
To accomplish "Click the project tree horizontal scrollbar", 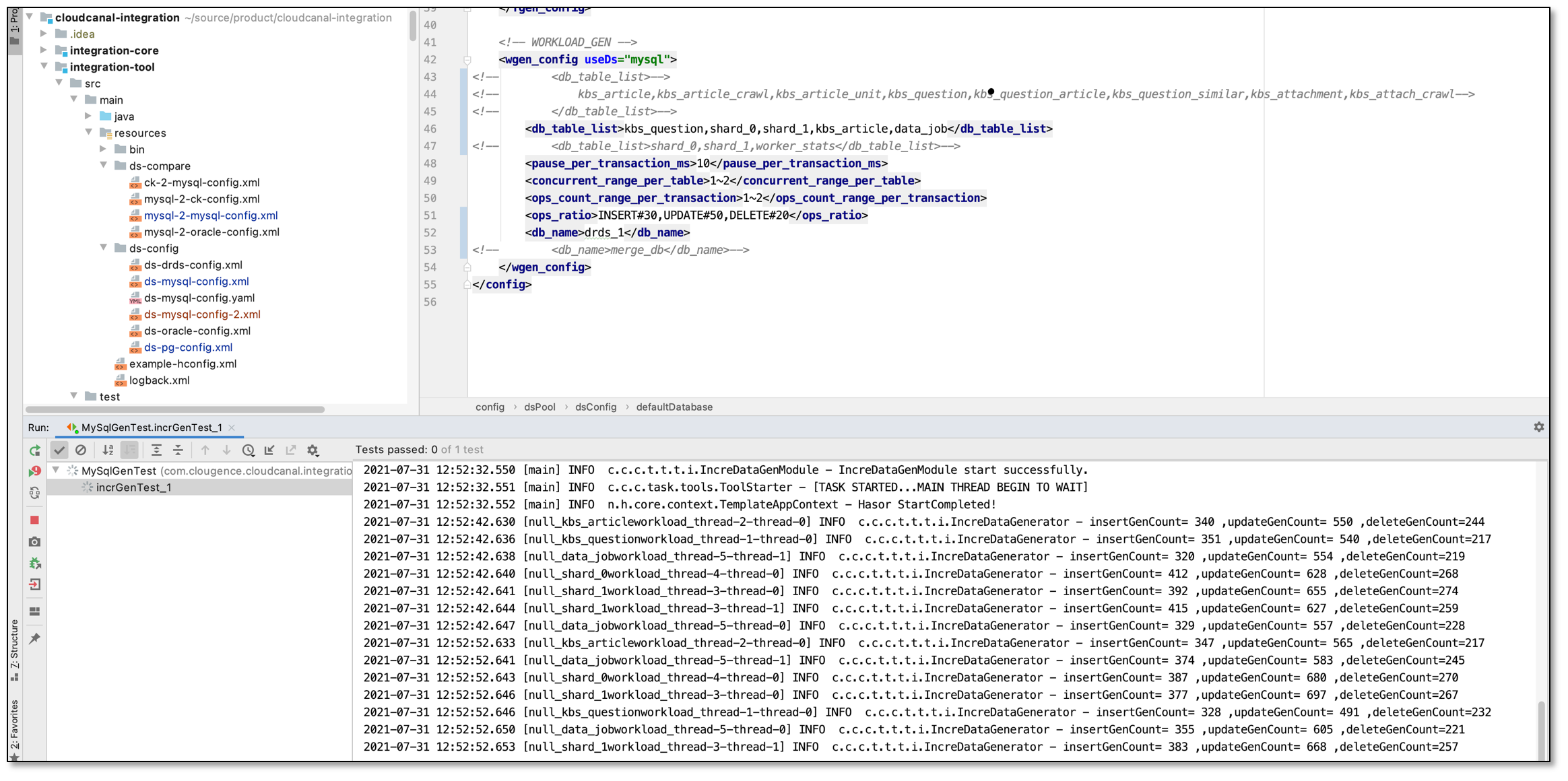I will point(175,409).
